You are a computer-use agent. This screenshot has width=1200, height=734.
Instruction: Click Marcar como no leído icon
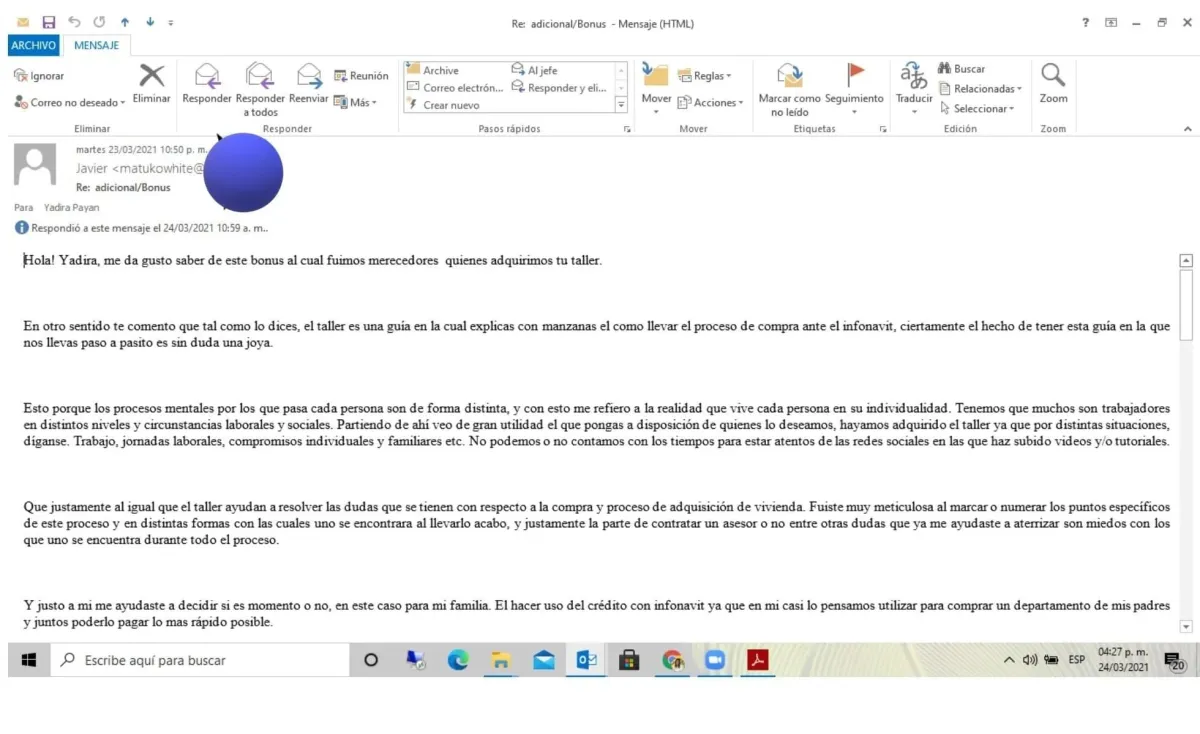[789, 76]
